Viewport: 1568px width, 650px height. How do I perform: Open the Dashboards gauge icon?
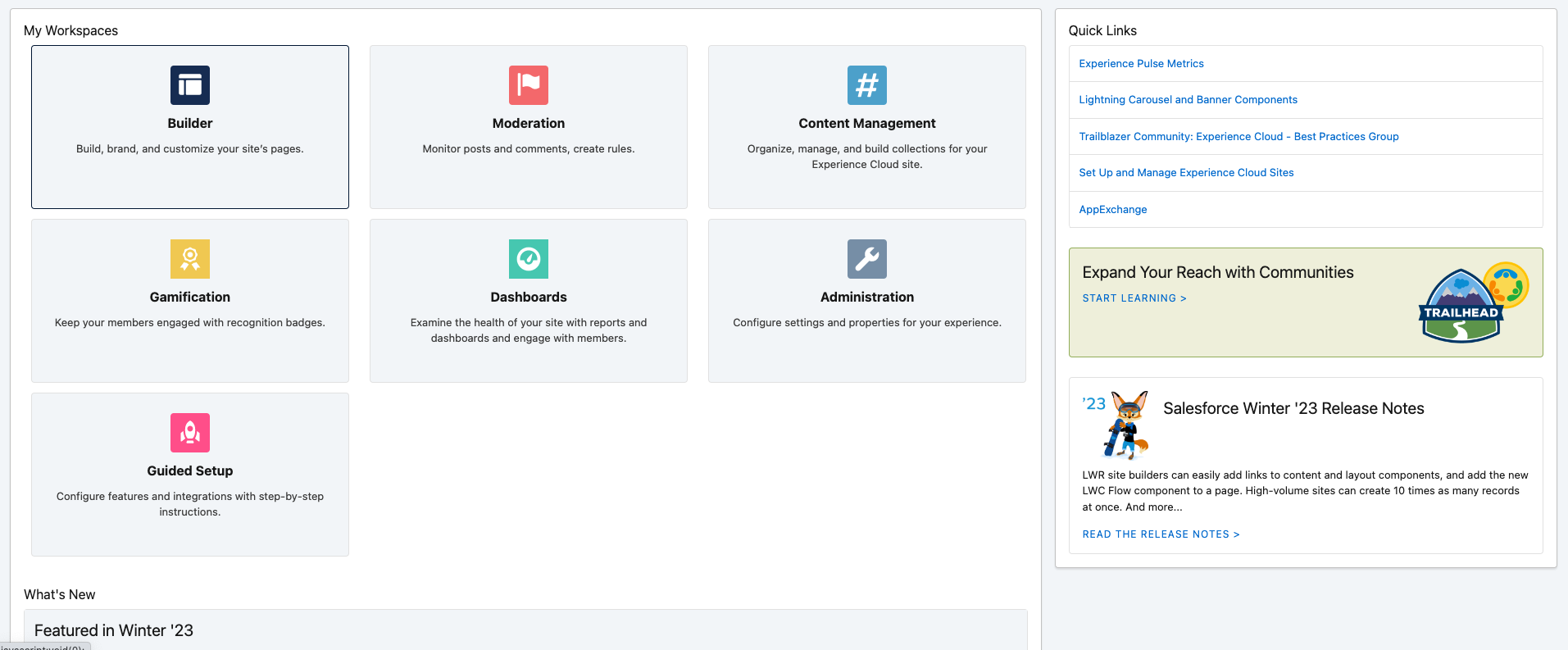[x=529, y=259]
